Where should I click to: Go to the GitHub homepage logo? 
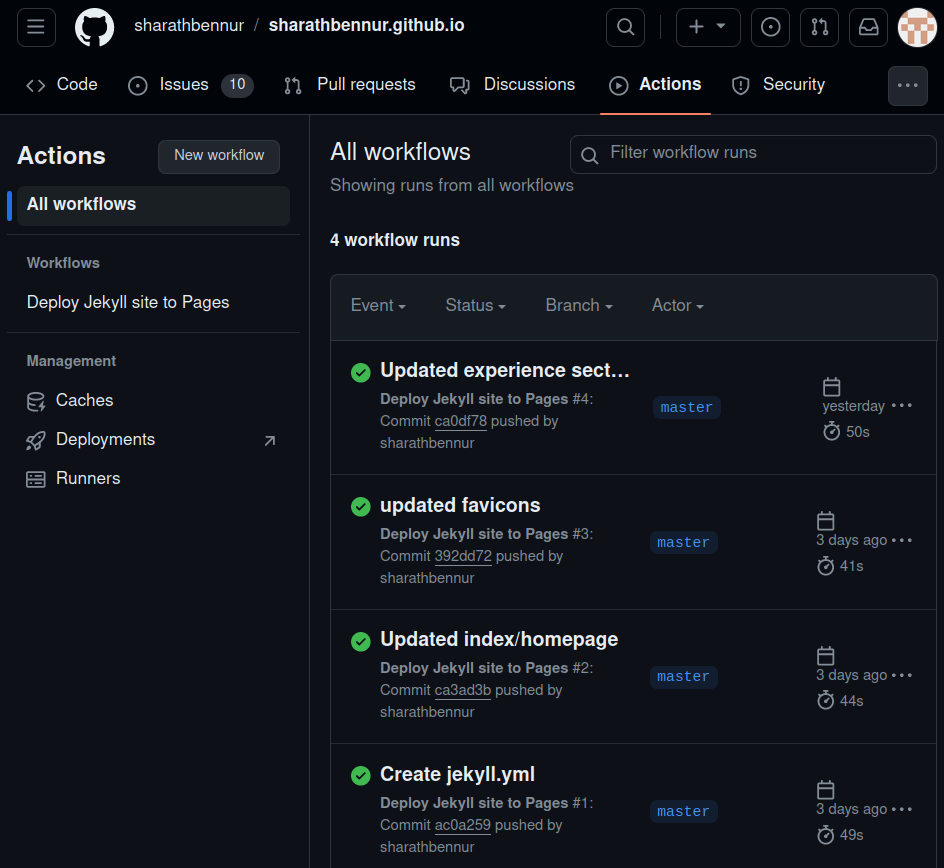click(x=95, y=27)
